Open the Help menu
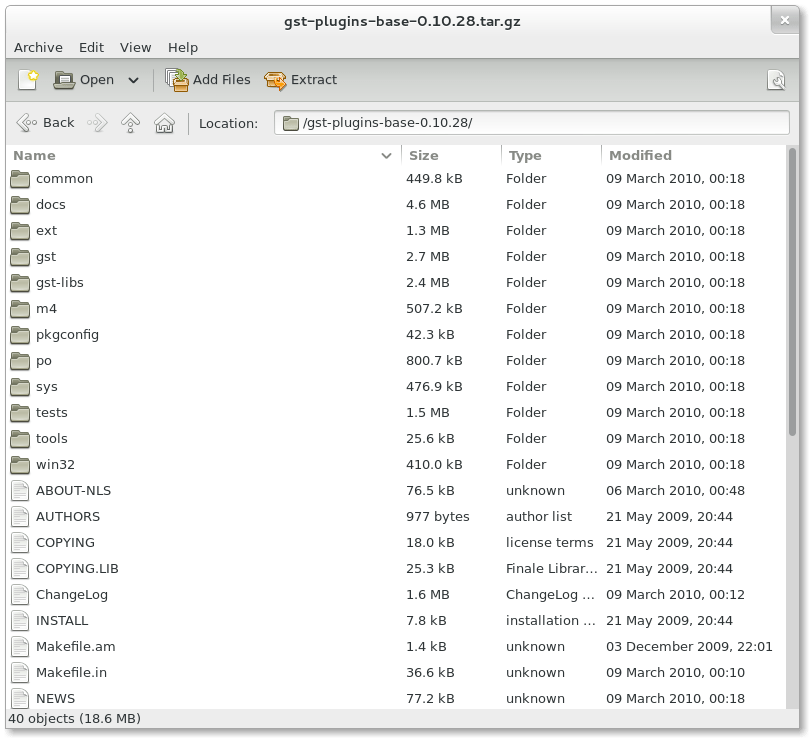 pyautogui.click(x=183, y=47)
